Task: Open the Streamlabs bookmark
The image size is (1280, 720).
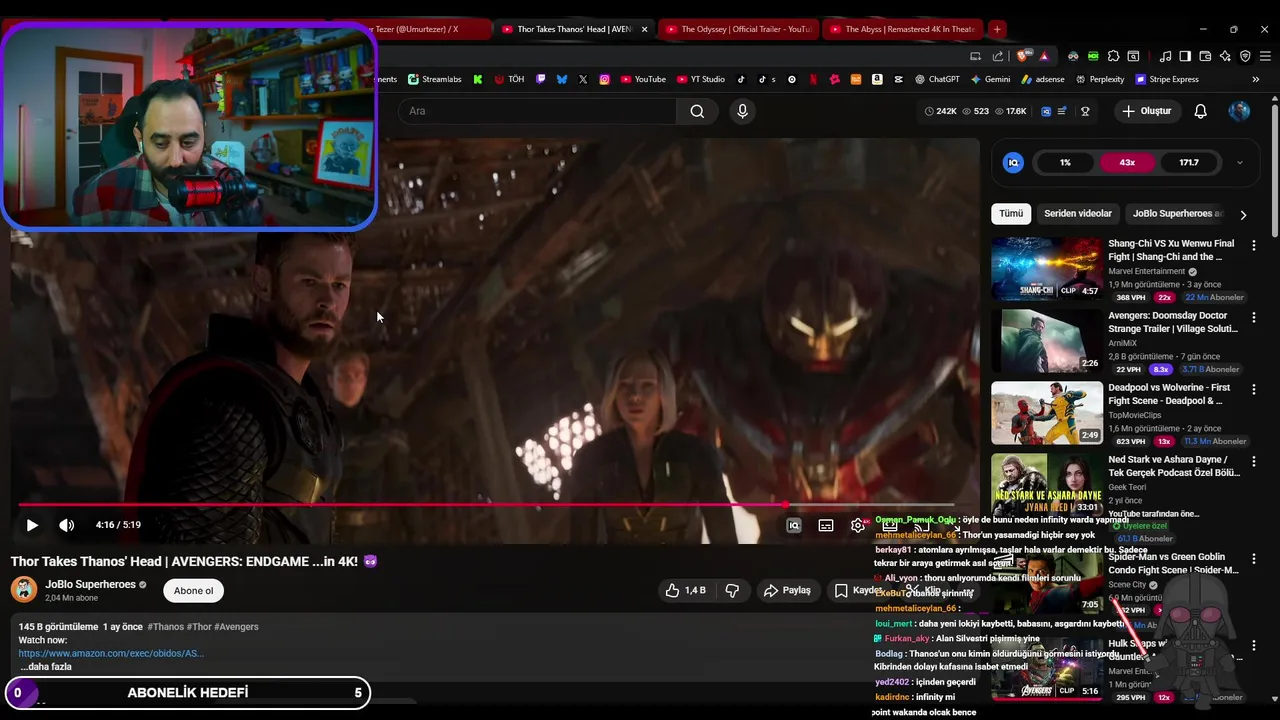Action: click(x=433, y=79)
